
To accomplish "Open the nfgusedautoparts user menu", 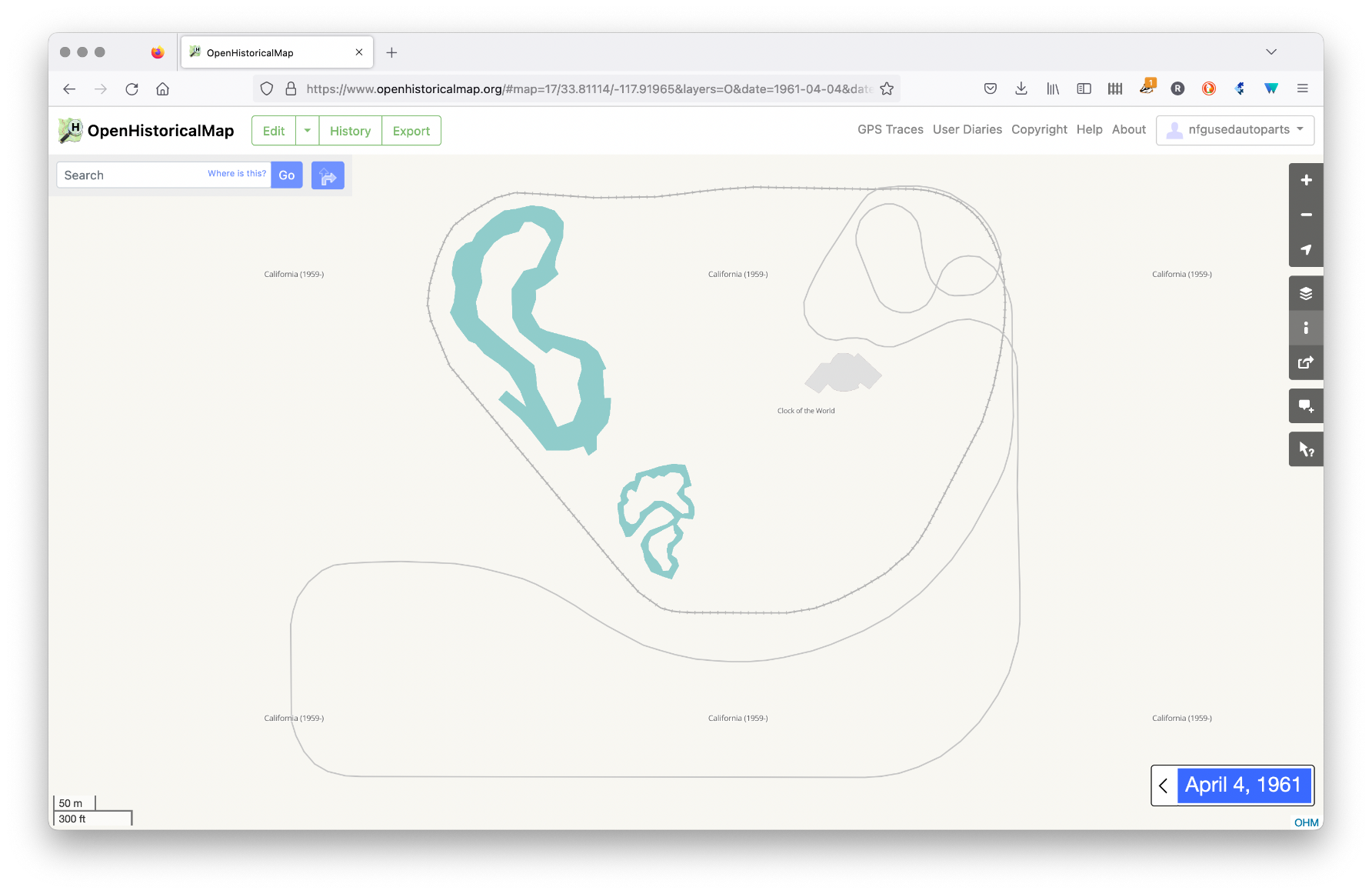I will tap(1234, 130).
